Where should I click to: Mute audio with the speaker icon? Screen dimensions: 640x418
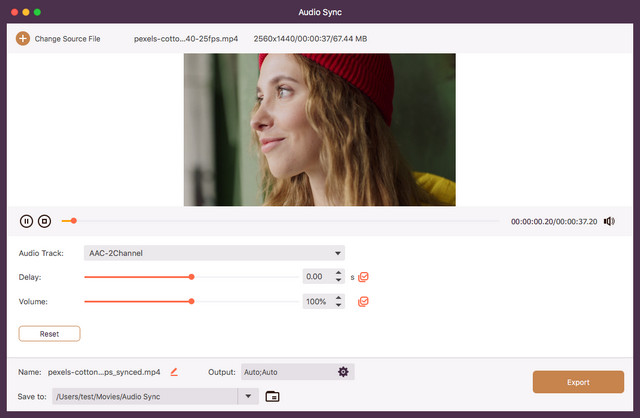[x=609, y=221]
